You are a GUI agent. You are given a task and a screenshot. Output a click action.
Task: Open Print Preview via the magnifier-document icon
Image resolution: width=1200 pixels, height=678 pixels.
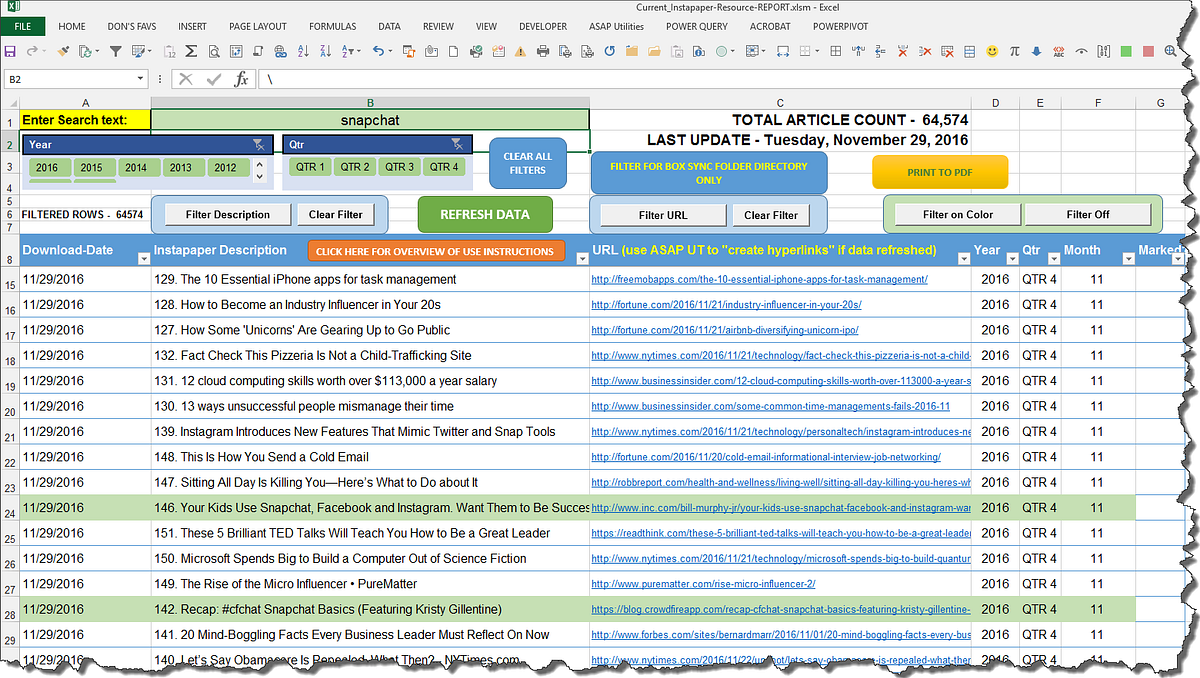click(x=214, y=51)
